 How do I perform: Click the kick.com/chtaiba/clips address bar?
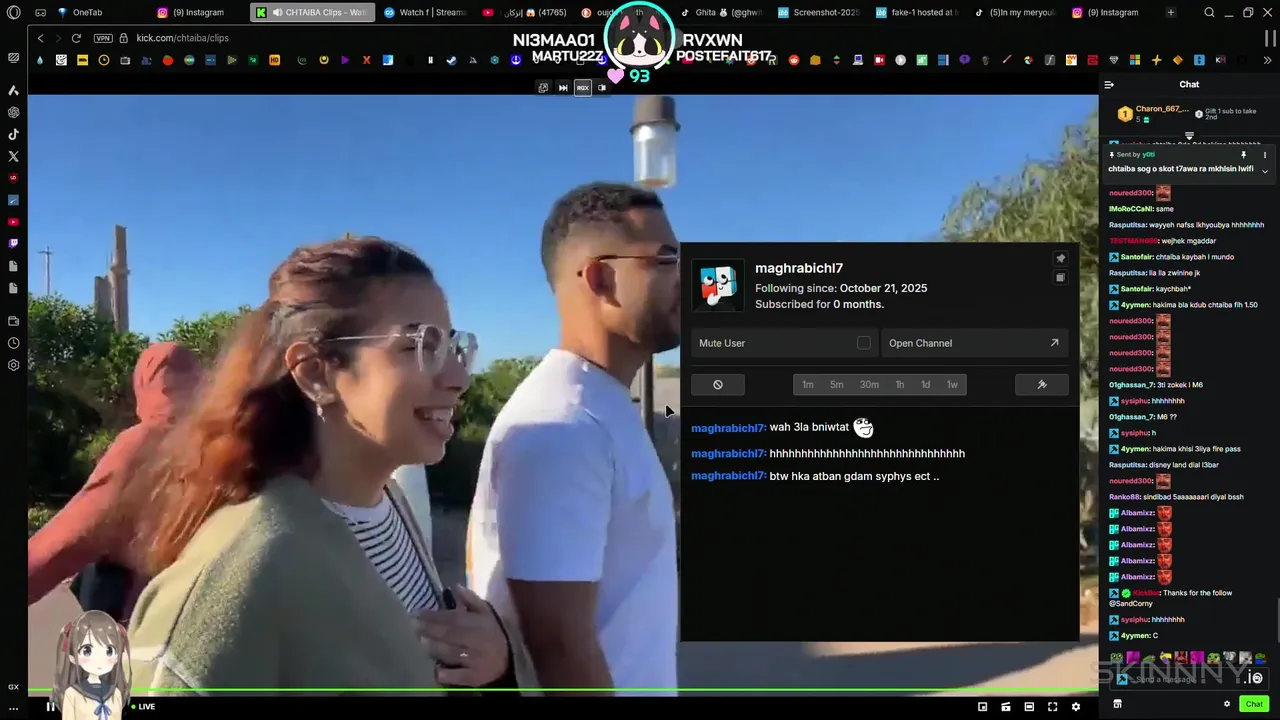182,37
